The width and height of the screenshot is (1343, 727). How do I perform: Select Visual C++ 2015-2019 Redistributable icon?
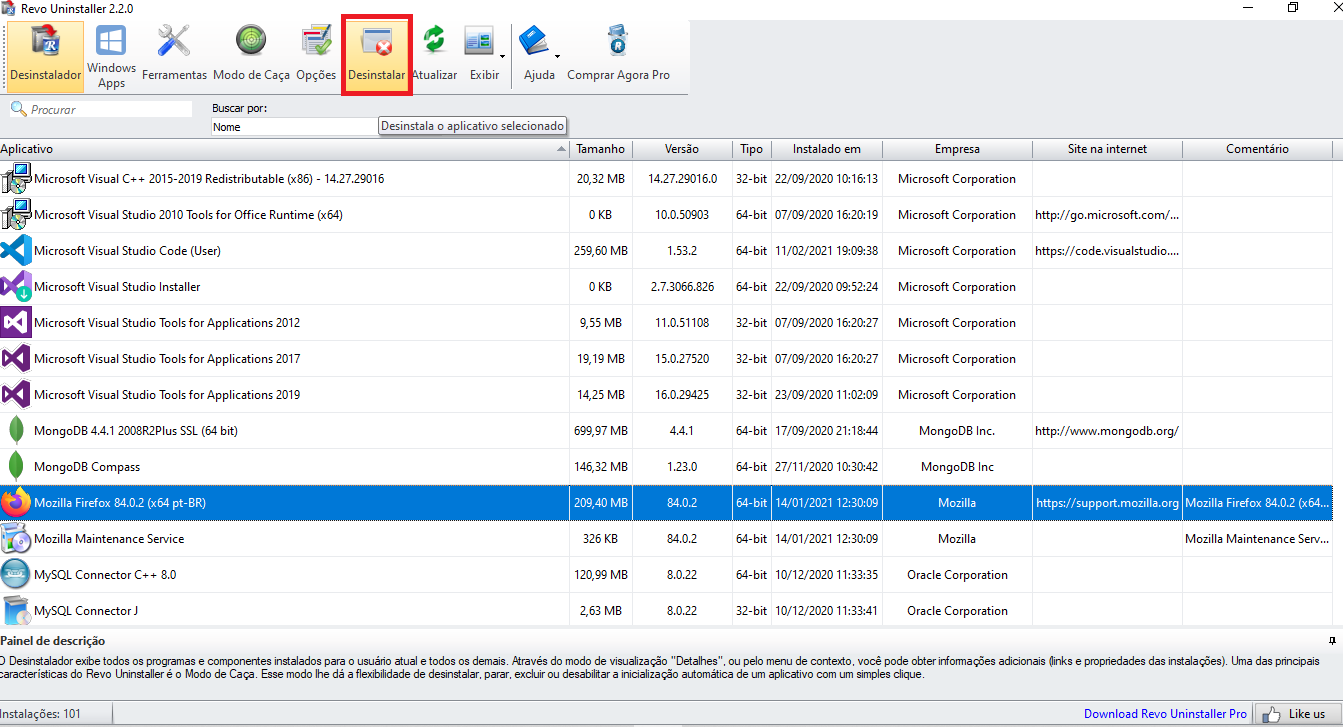tap(16, 179)
